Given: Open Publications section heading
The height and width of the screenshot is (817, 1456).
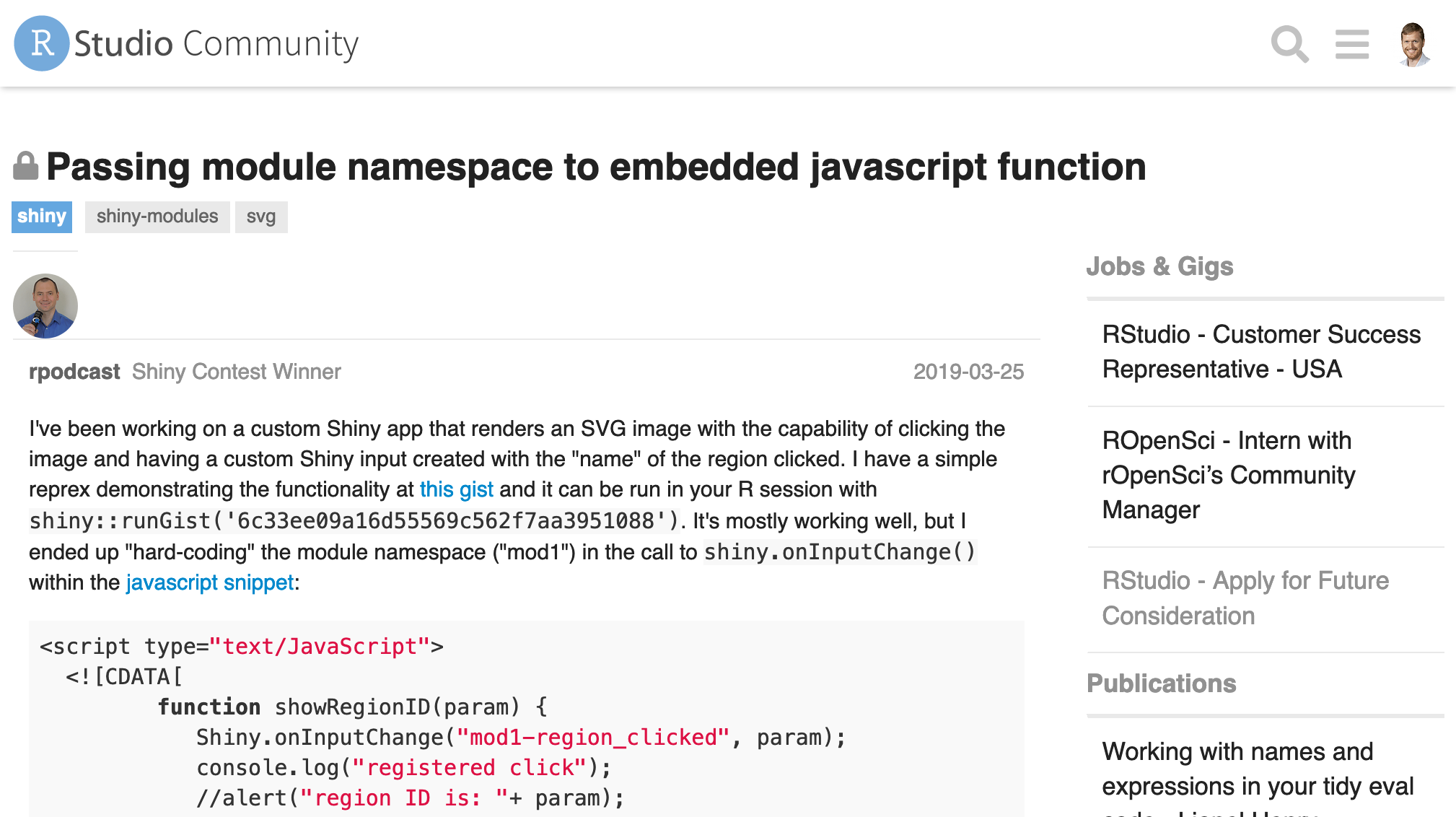Looking at the screenshot, I should (x=1161, y=683).
